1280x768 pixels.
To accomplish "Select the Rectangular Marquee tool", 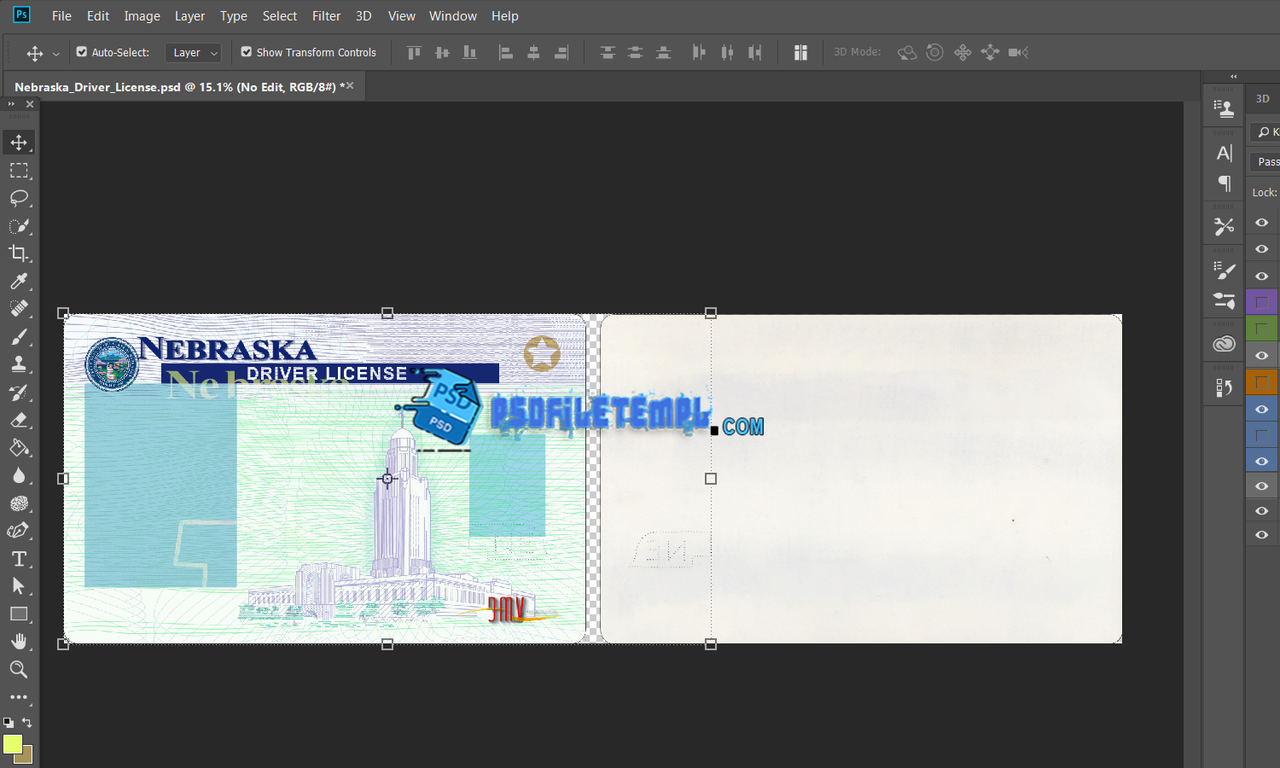I will [x=19, y=170].
